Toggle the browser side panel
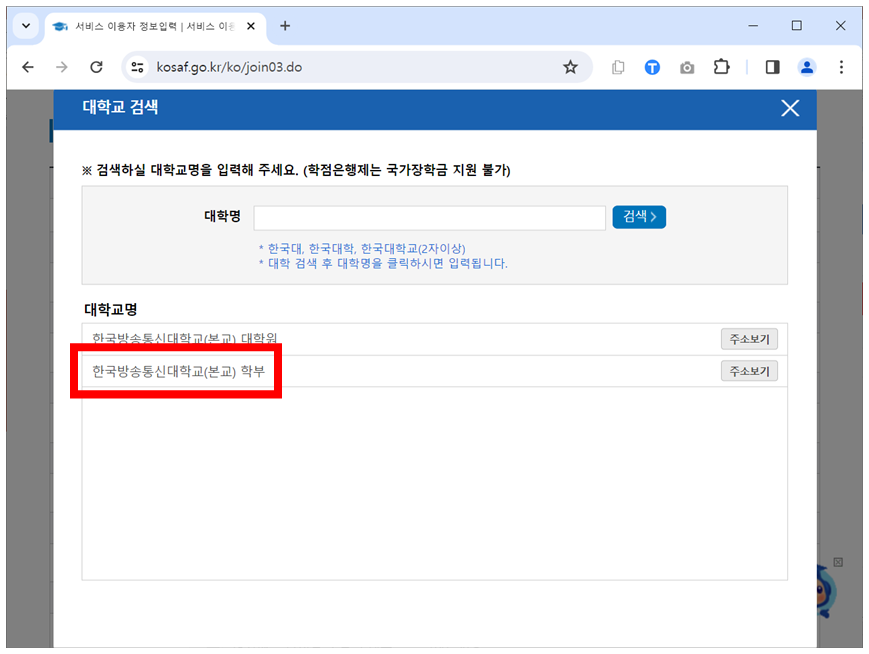The image size is (869, 654). (773, 68)
